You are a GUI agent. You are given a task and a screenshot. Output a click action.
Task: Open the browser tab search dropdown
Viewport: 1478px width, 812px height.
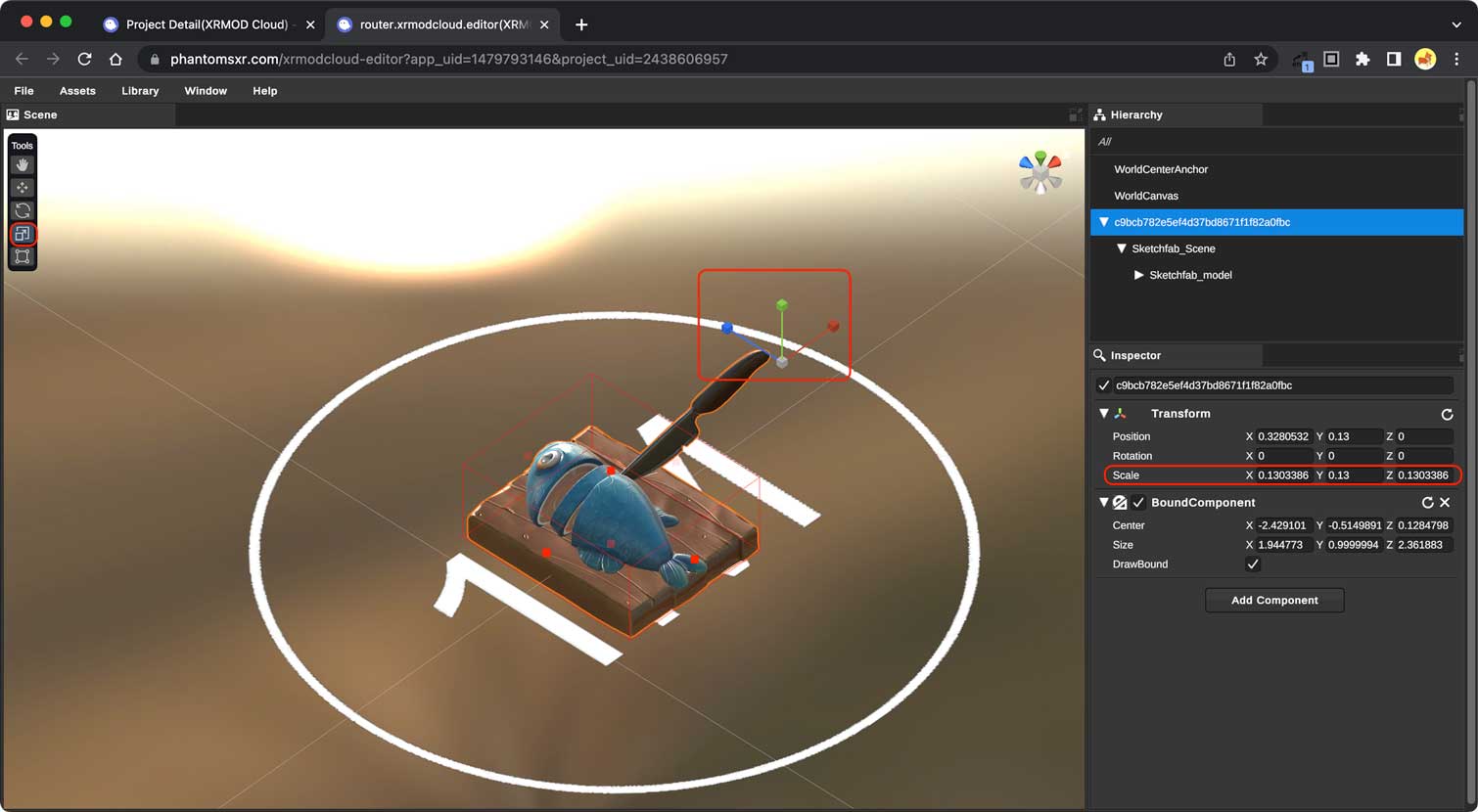(x=1456, y=24)
